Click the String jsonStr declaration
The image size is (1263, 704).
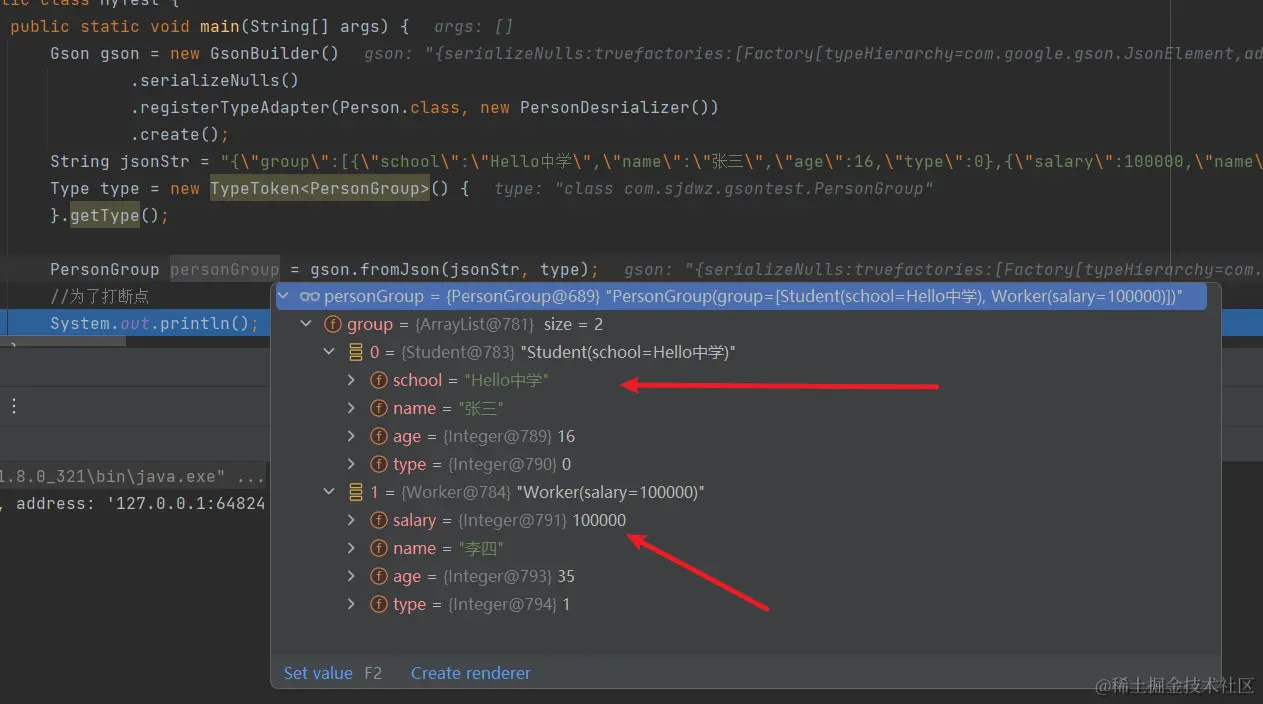[x=119, y=161]
